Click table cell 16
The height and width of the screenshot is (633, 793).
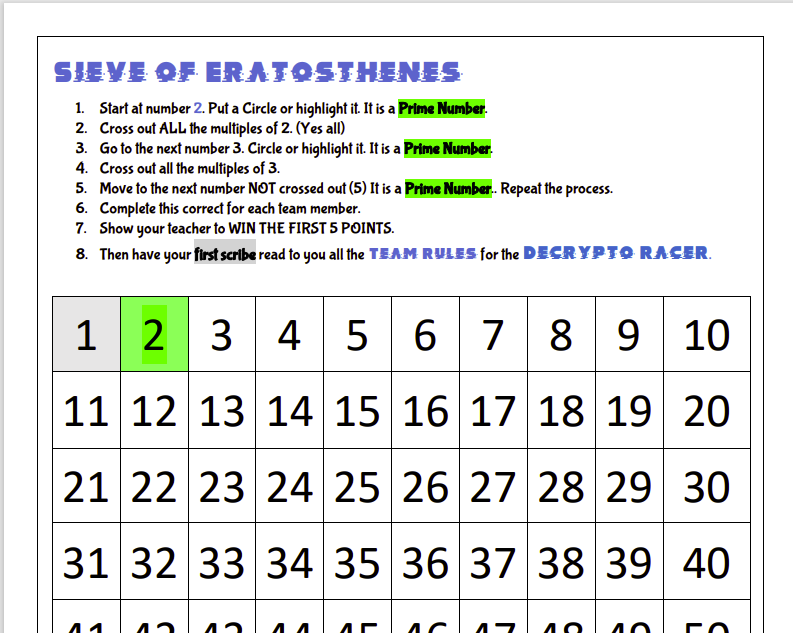425,410
